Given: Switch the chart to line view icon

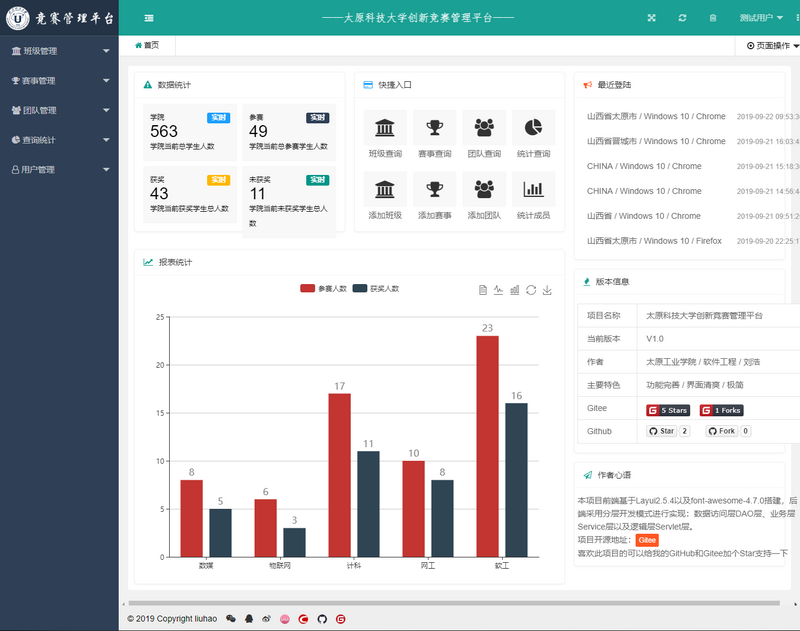Looking at the screenshot, I should point(498,290).
